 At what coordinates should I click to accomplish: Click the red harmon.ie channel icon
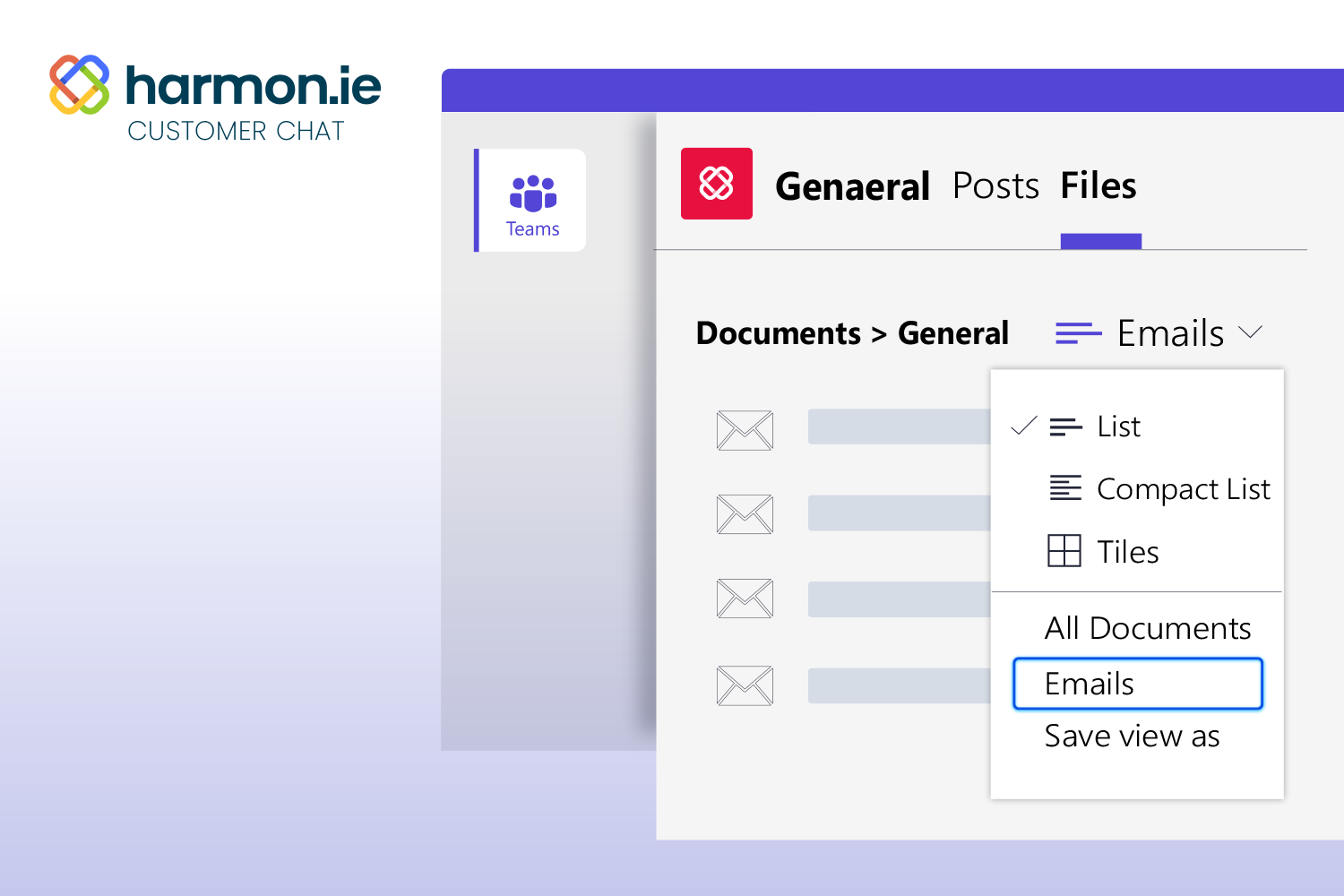717,184
